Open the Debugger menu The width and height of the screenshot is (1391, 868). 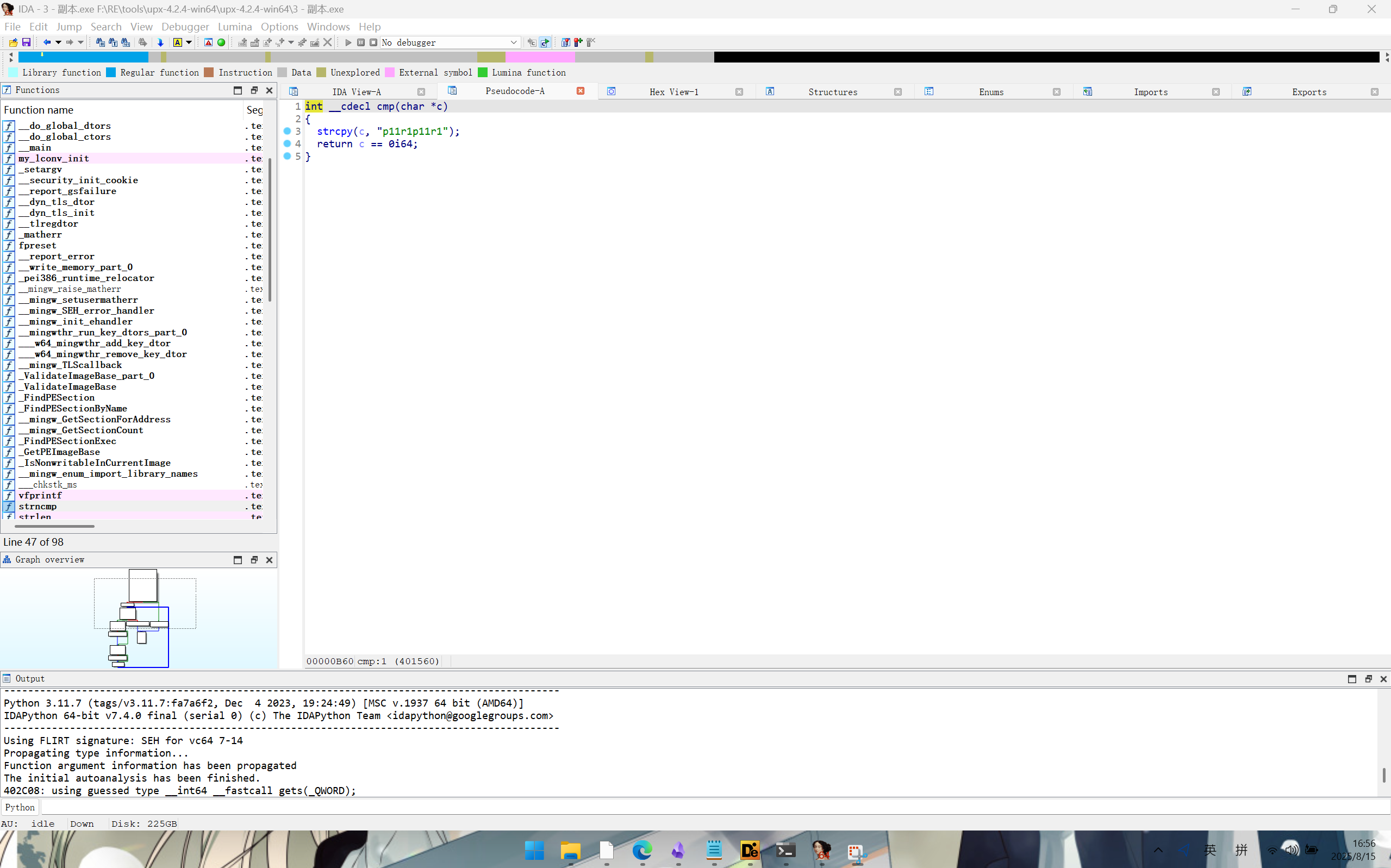coord(185,27)
